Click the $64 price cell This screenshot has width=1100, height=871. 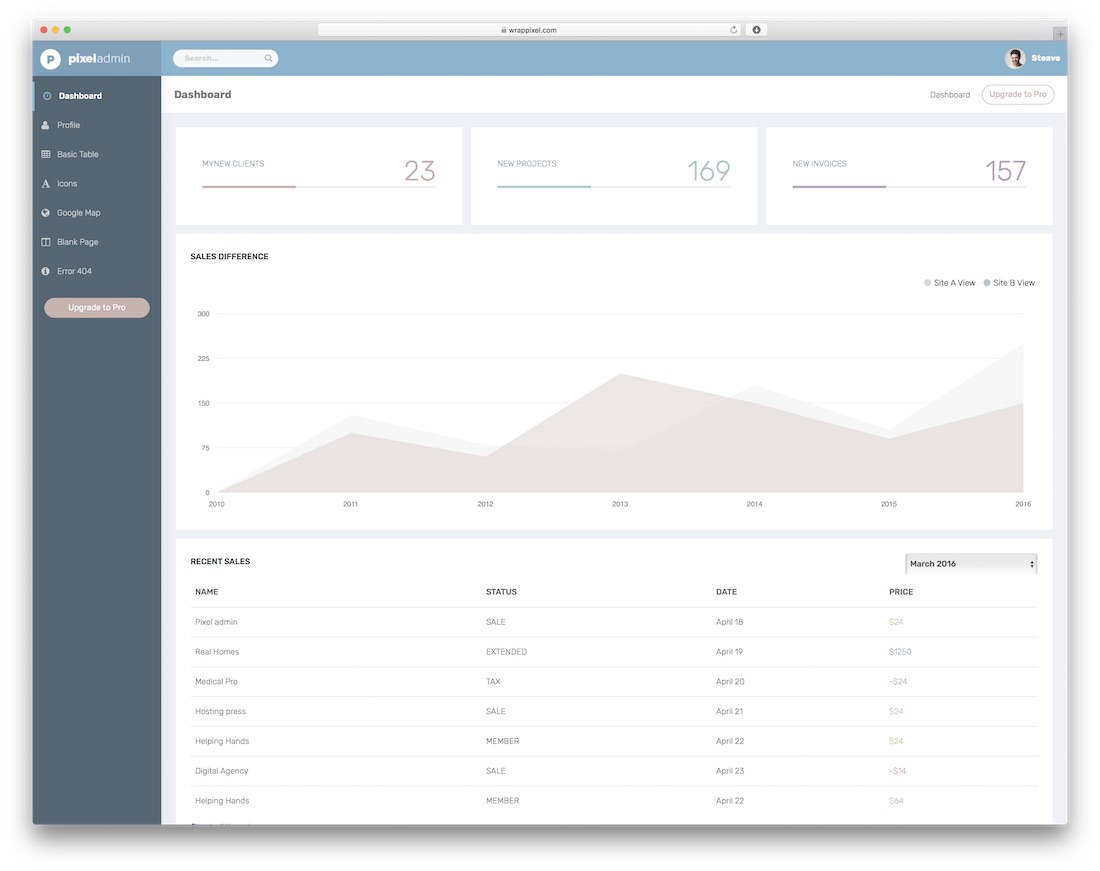pos(896,801)
